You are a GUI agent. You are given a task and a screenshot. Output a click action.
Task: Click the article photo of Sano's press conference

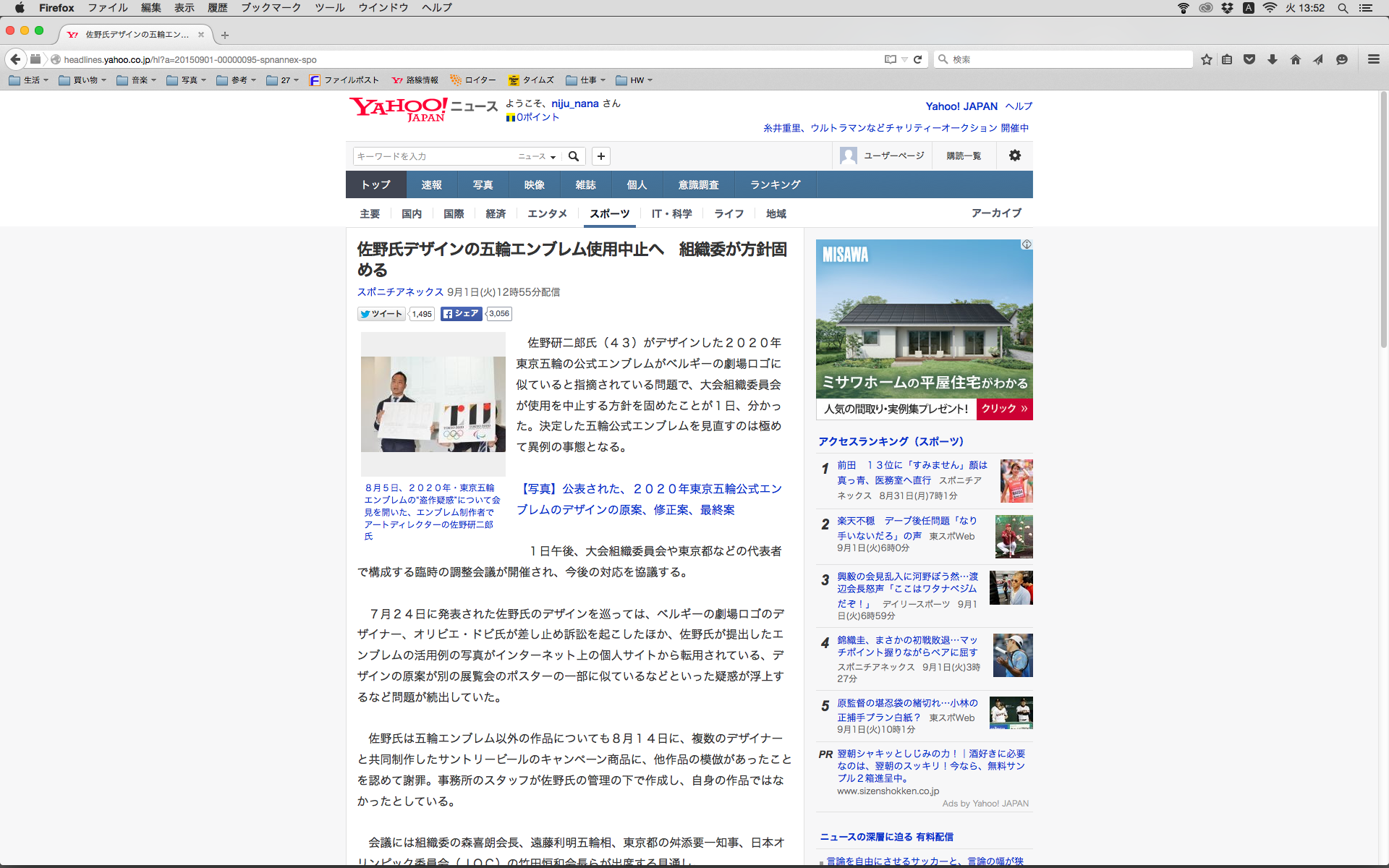[x=433, y=404]
